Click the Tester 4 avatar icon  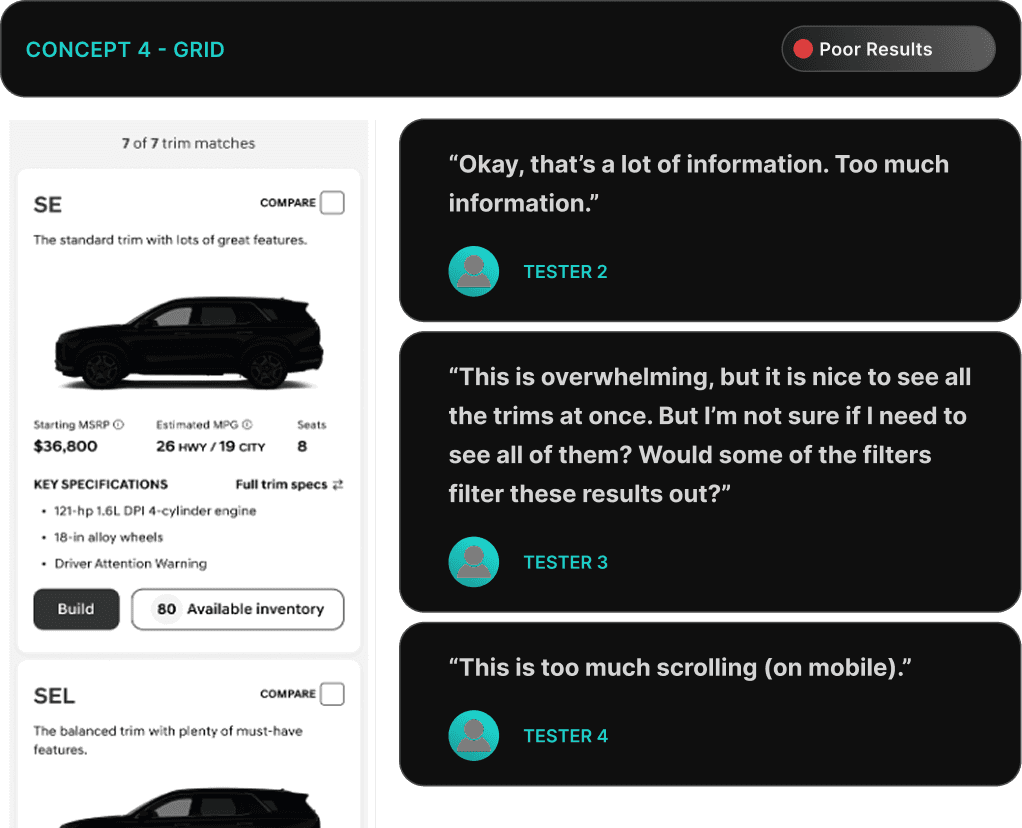tap(474, 735)
